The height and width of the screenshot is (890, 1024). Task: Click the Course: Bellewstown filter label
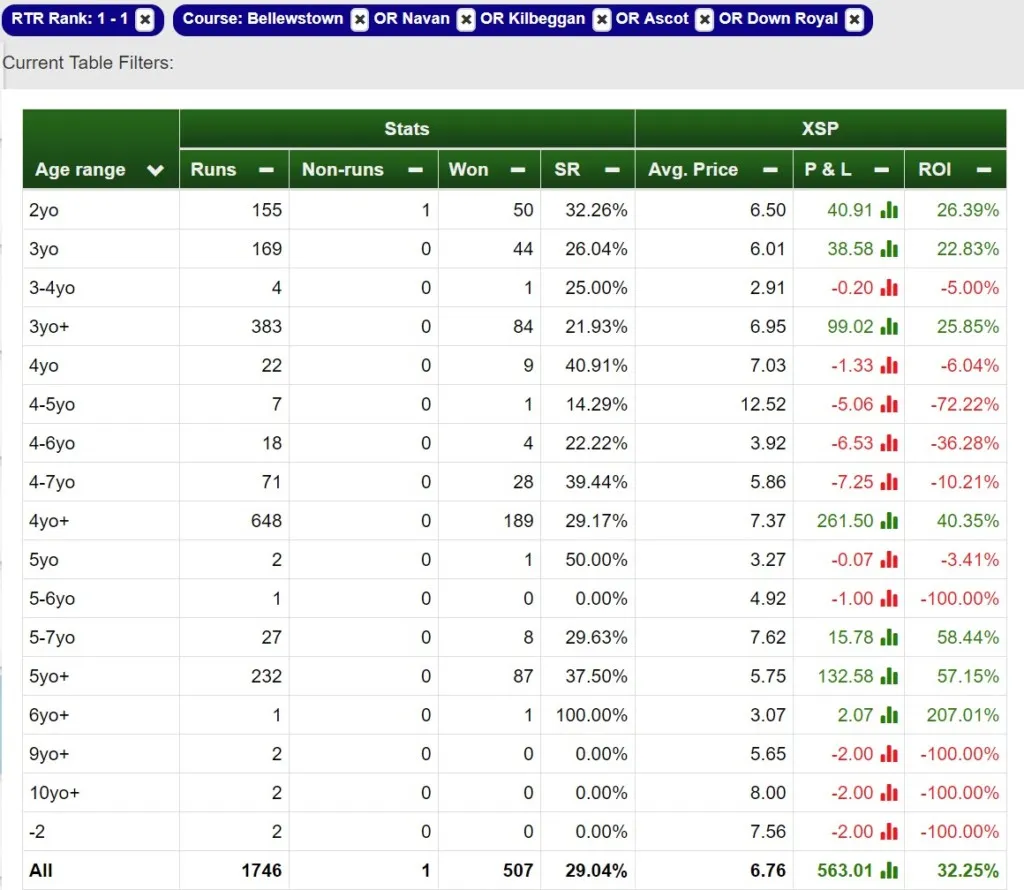tap(263, 19)
